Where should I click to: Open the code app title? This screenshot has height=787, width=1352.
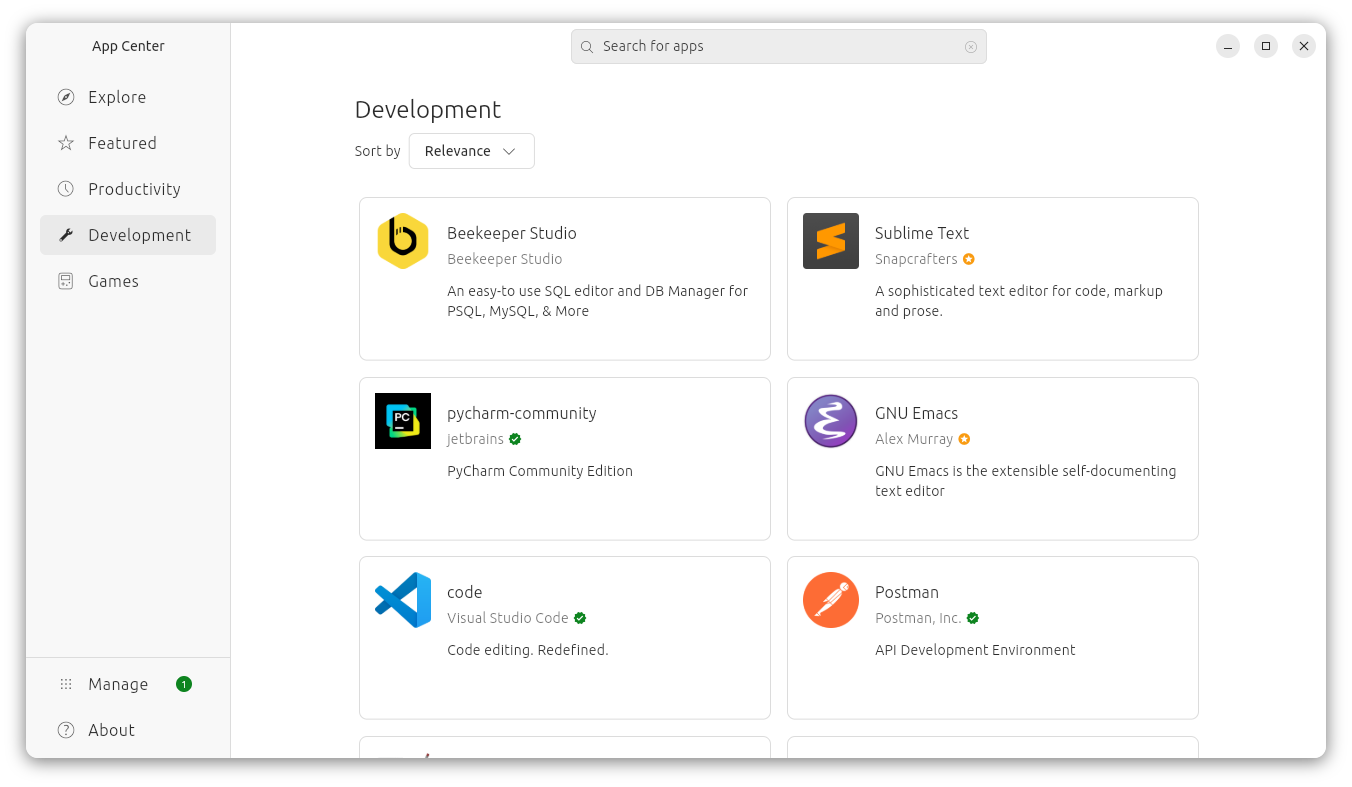[x=465, y=592]
